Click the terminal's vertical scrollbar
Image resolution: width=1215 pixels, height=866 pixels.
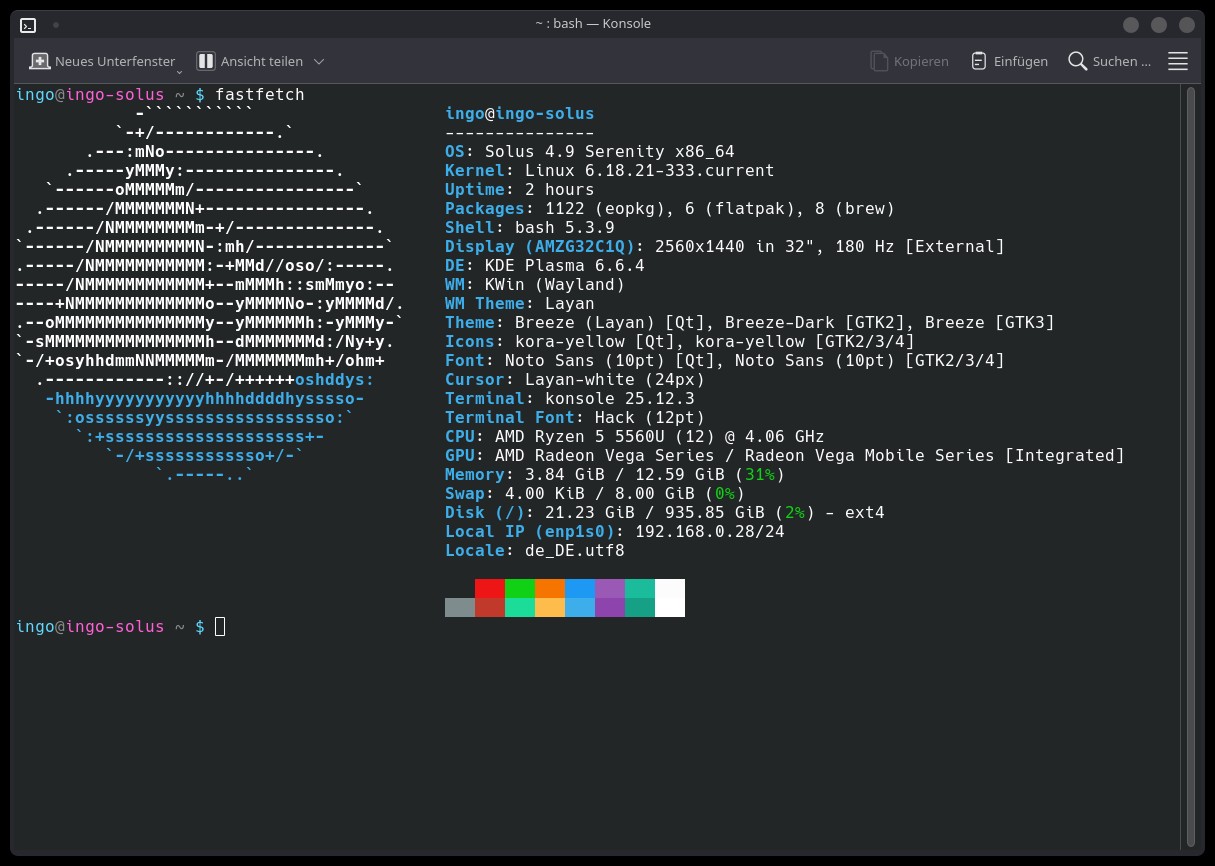pyautogui.click(x=1190, y=467)
